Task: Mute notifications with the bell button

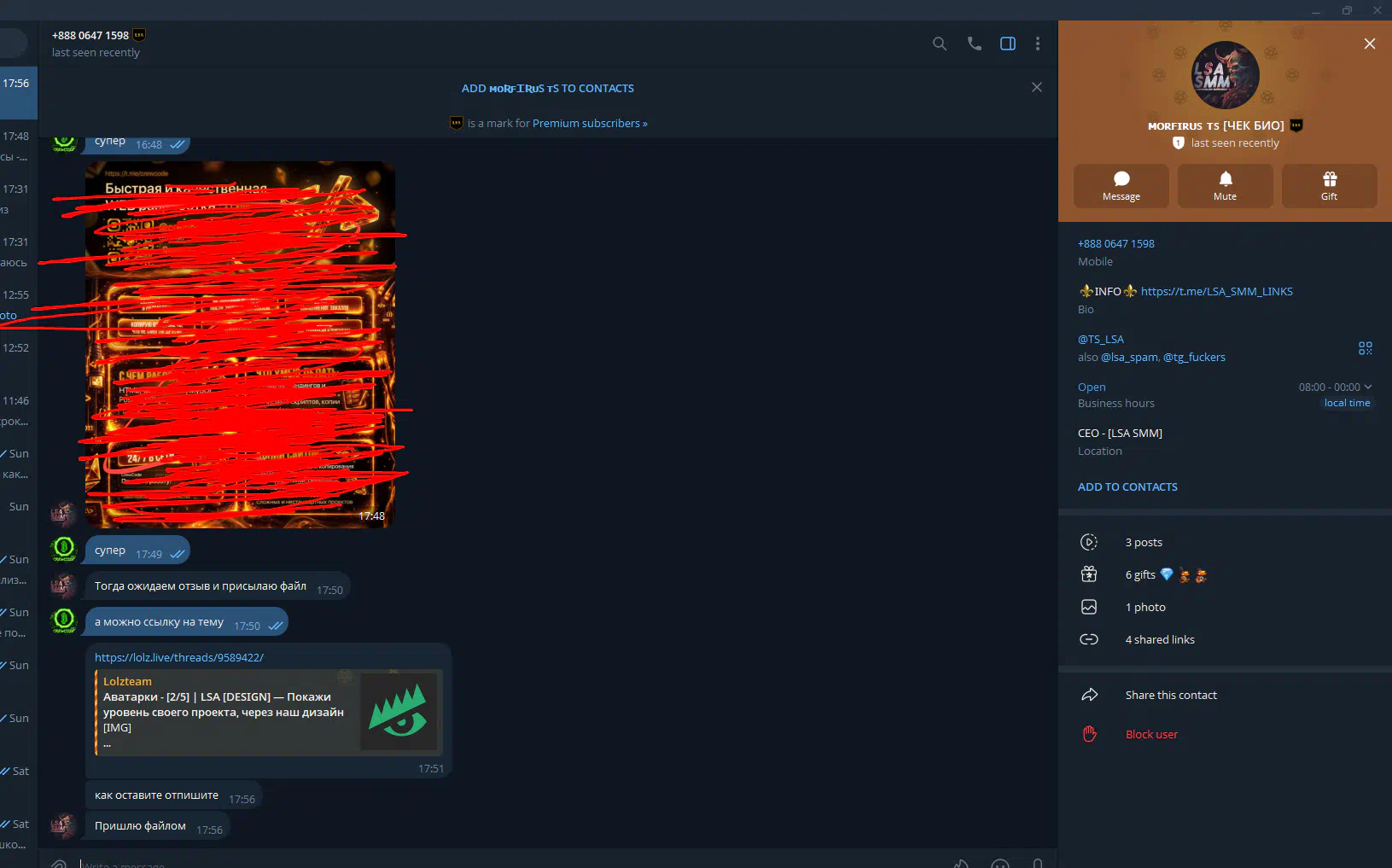Action: 1225,186
